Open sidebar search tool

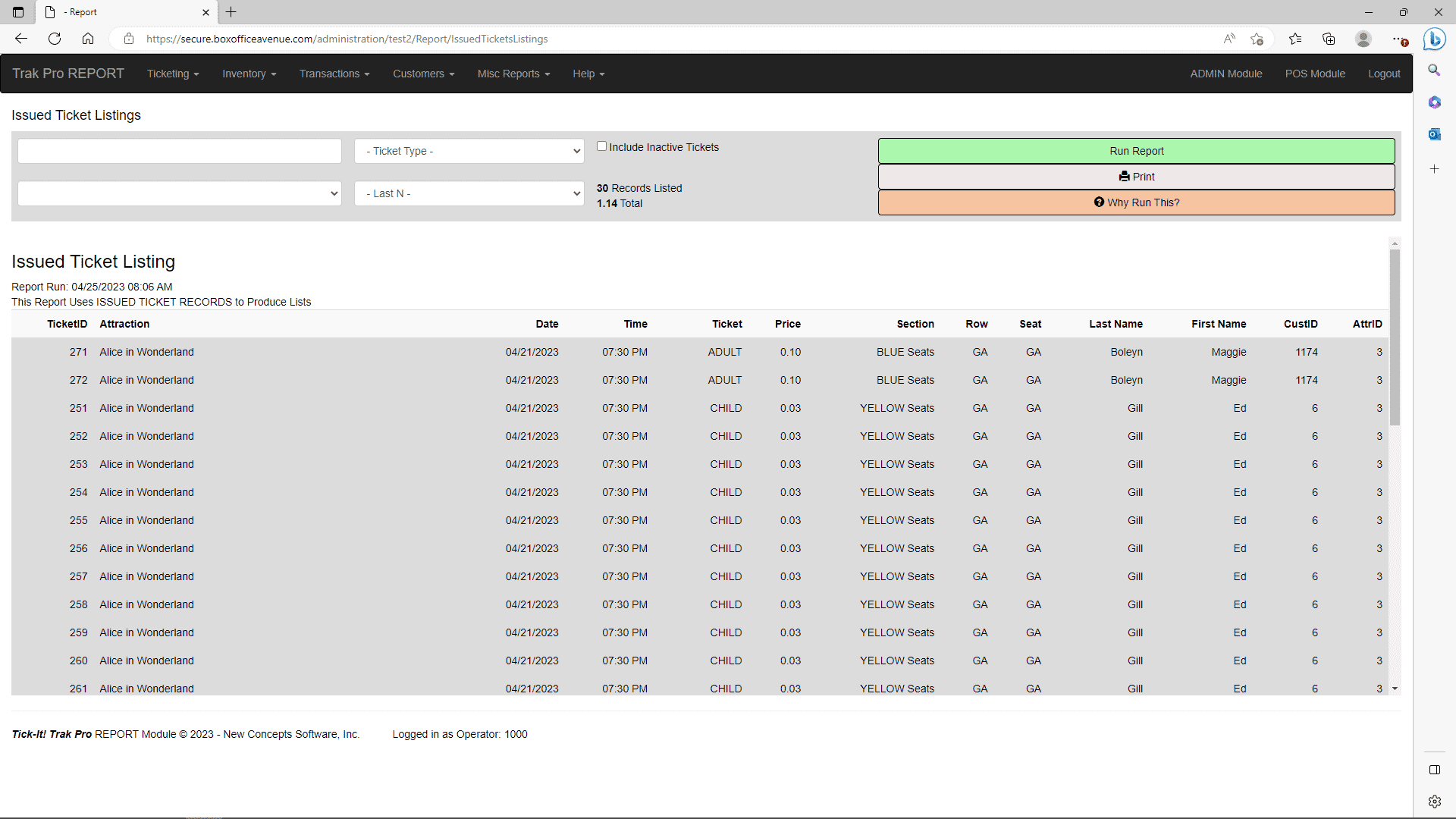click(x=1434, y=70)
